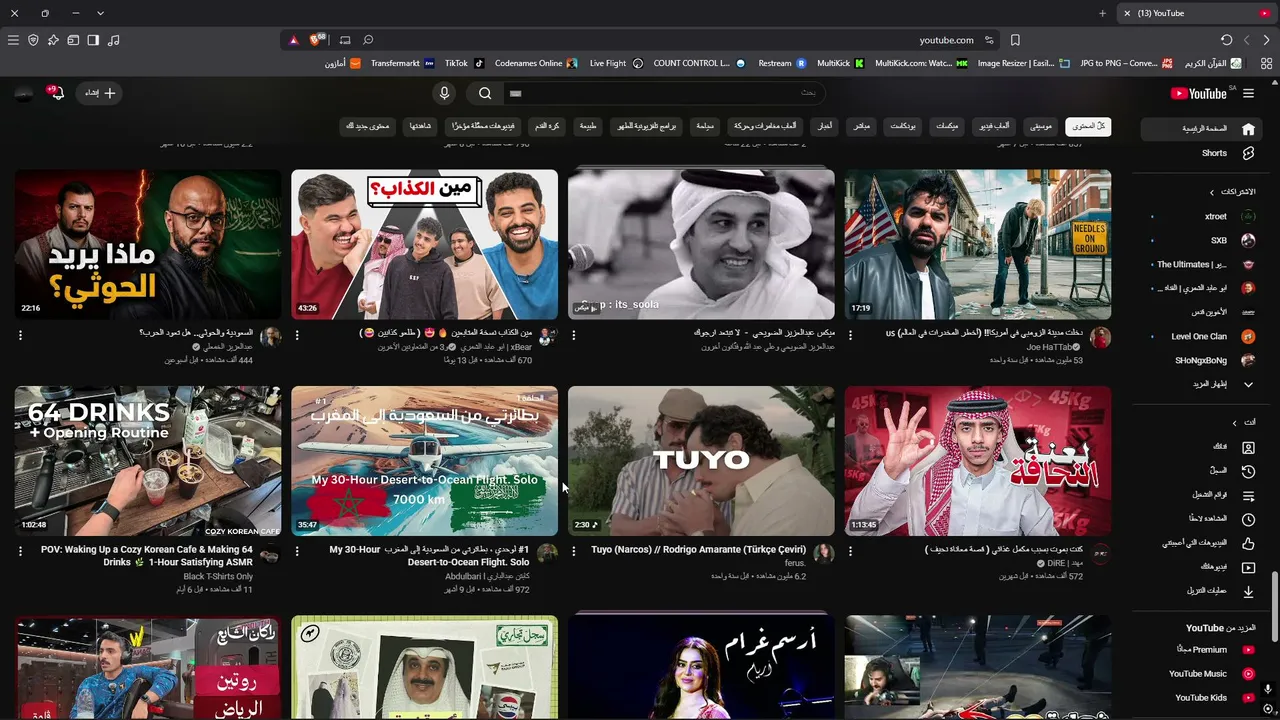This screenshot has width=1280, height=720.
Task: Open the Transfermarkt bookmark
Action: click(x=402, y=63)
